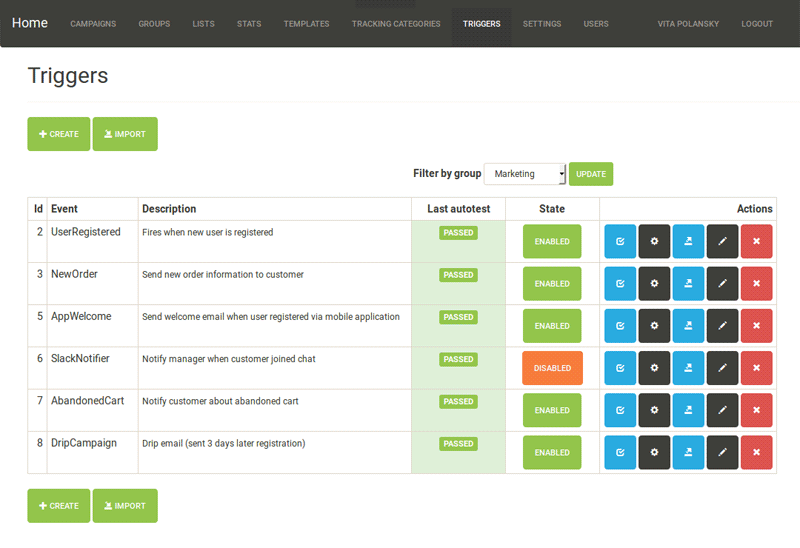Switch to the Templates page
800x548 pixels.
pyautogui.click(x=306, y=24)
